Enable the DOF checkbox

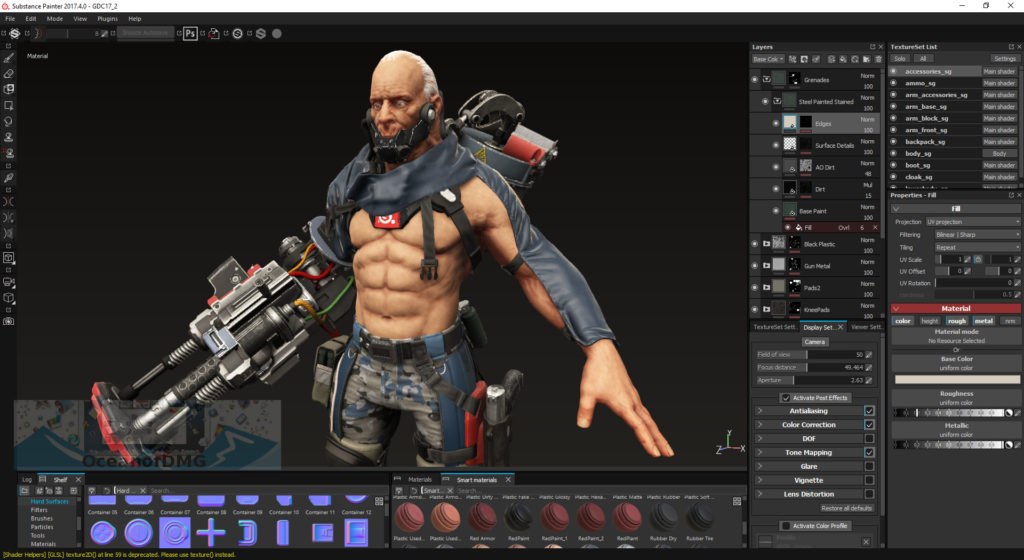click(869, 439)
